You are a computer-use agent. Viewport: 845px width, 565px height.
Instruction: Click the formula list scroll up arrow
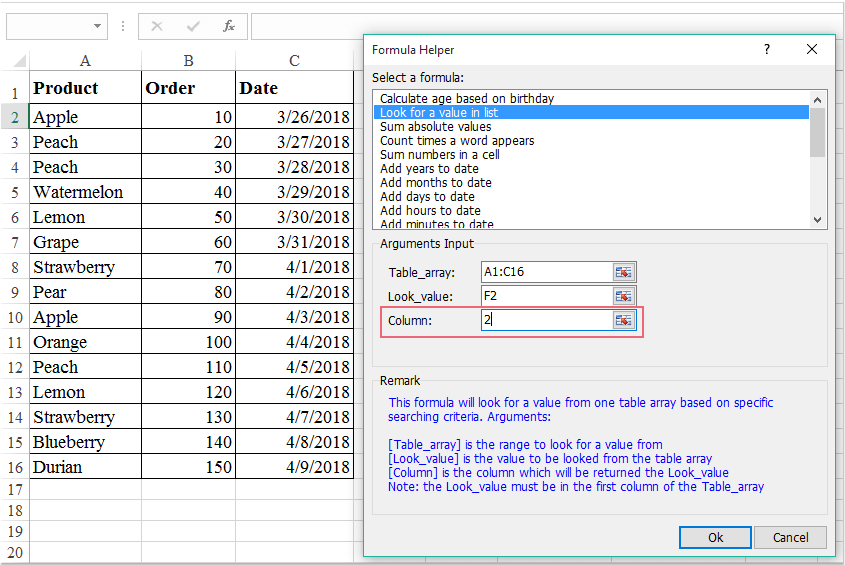817,100
